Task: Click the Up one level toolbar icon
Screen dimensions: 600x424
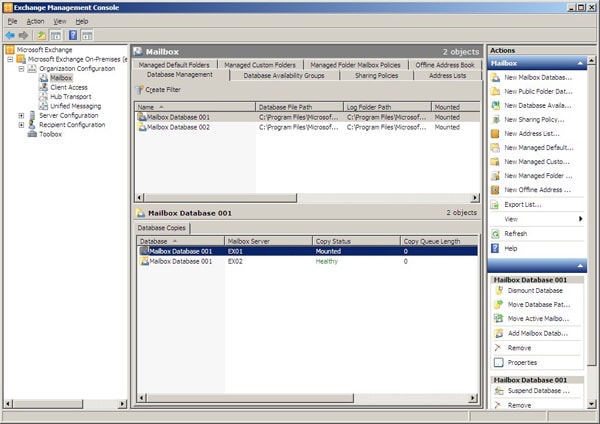Action: pos(41,36)
